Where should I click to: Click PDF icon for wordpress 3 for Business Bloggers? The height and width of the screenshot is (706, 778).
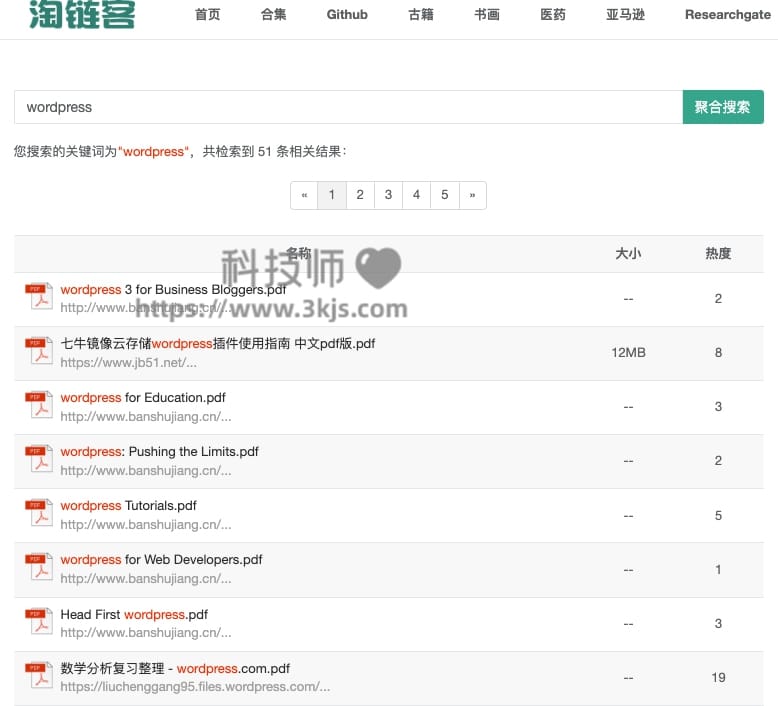[x=39, y=297]
